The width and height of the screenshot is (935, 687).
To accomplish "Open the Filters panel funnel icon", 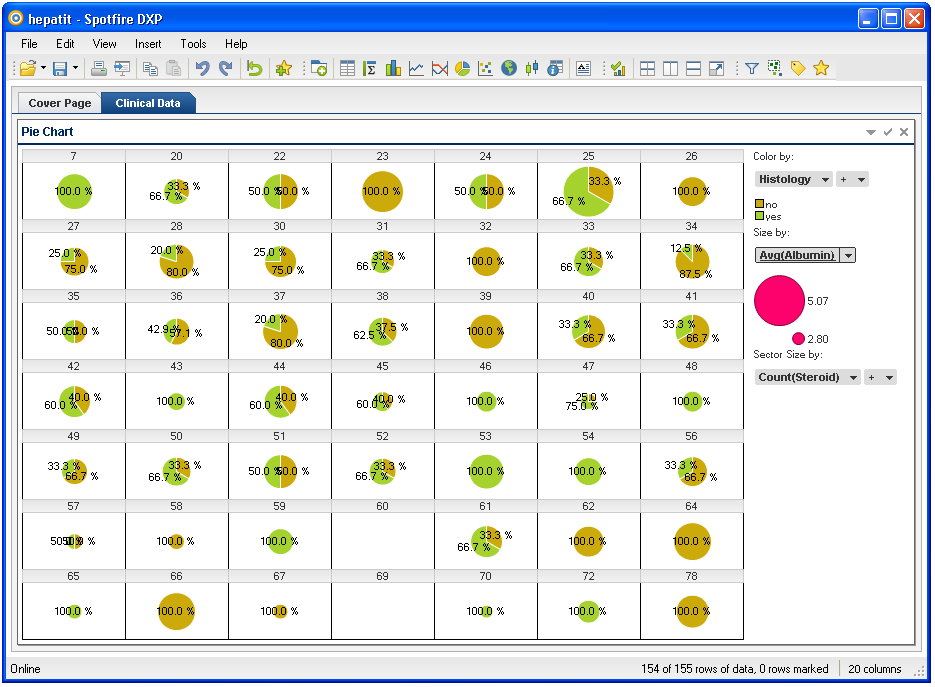I will (751, 68).
